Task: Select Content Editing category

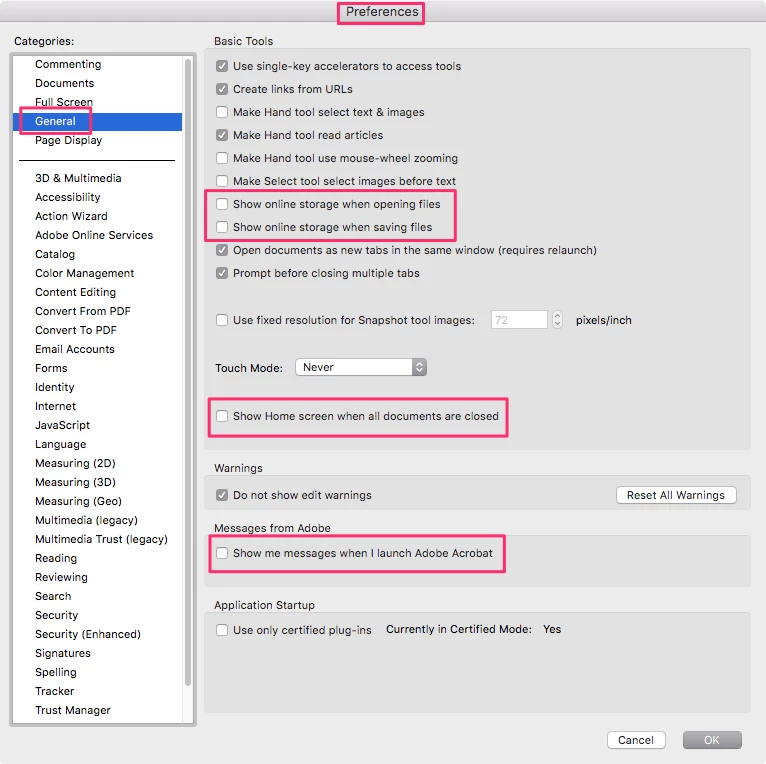Action: click(75, 292)
